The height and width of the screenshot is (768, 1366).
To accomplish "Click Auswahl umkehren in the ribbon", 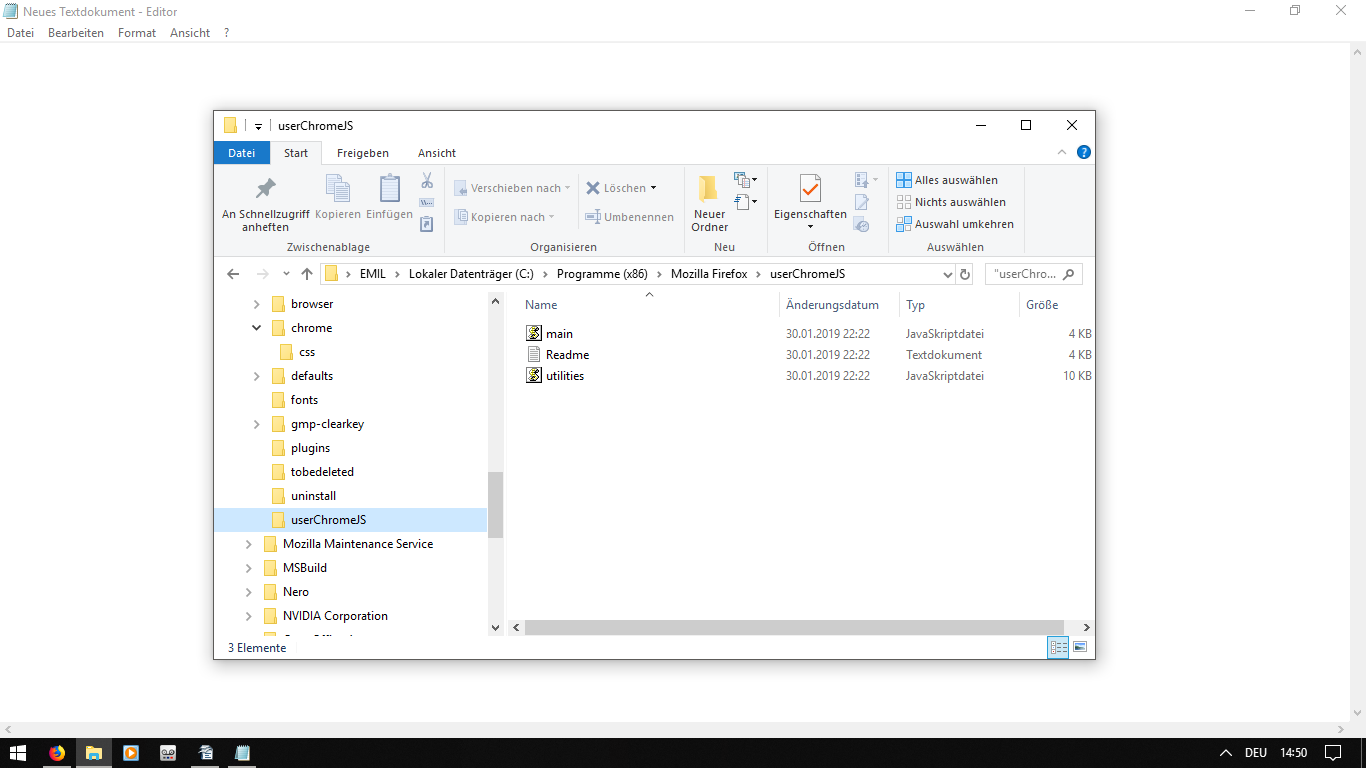I will (x=963, y=224).
